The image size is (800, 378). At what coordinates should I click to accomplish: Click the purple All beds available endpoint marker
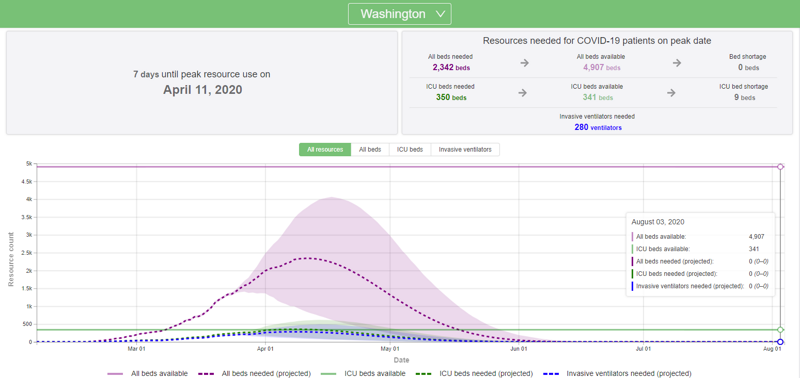(x=780, y=167)
